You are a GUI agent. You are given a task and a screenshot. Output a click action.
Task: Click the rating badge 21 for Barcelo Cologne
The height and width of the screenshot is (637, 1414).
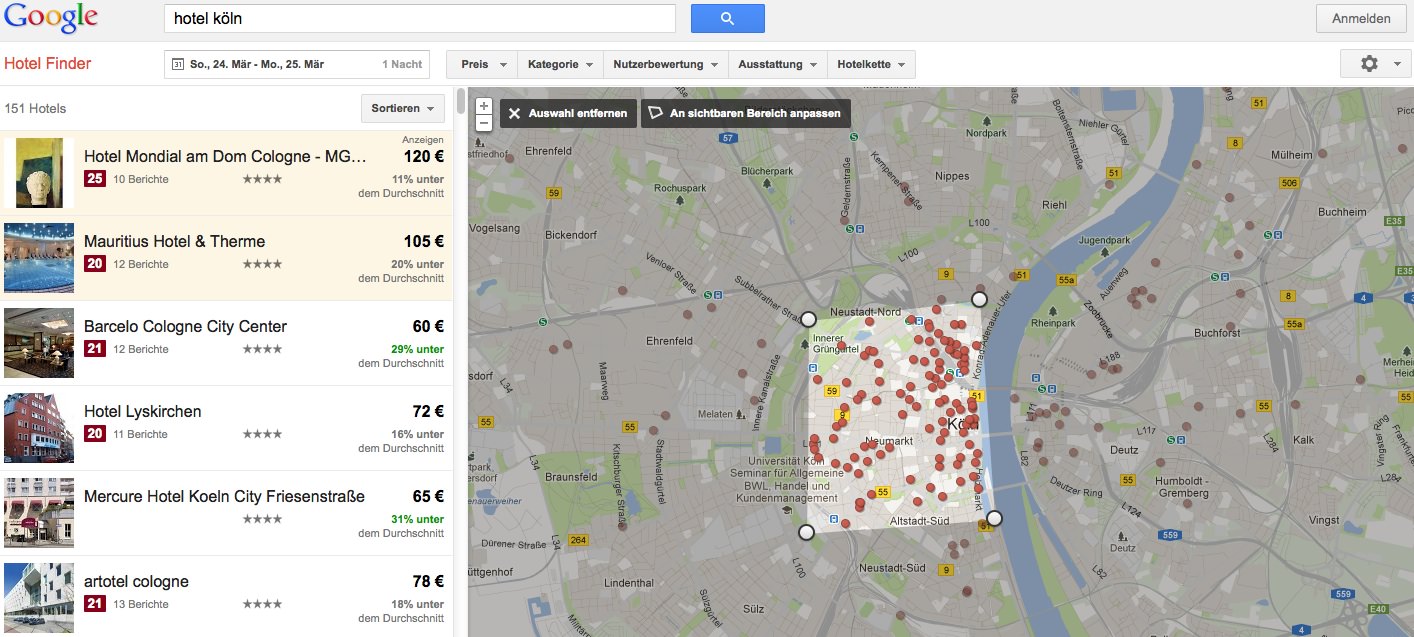(x=94, y=349)
